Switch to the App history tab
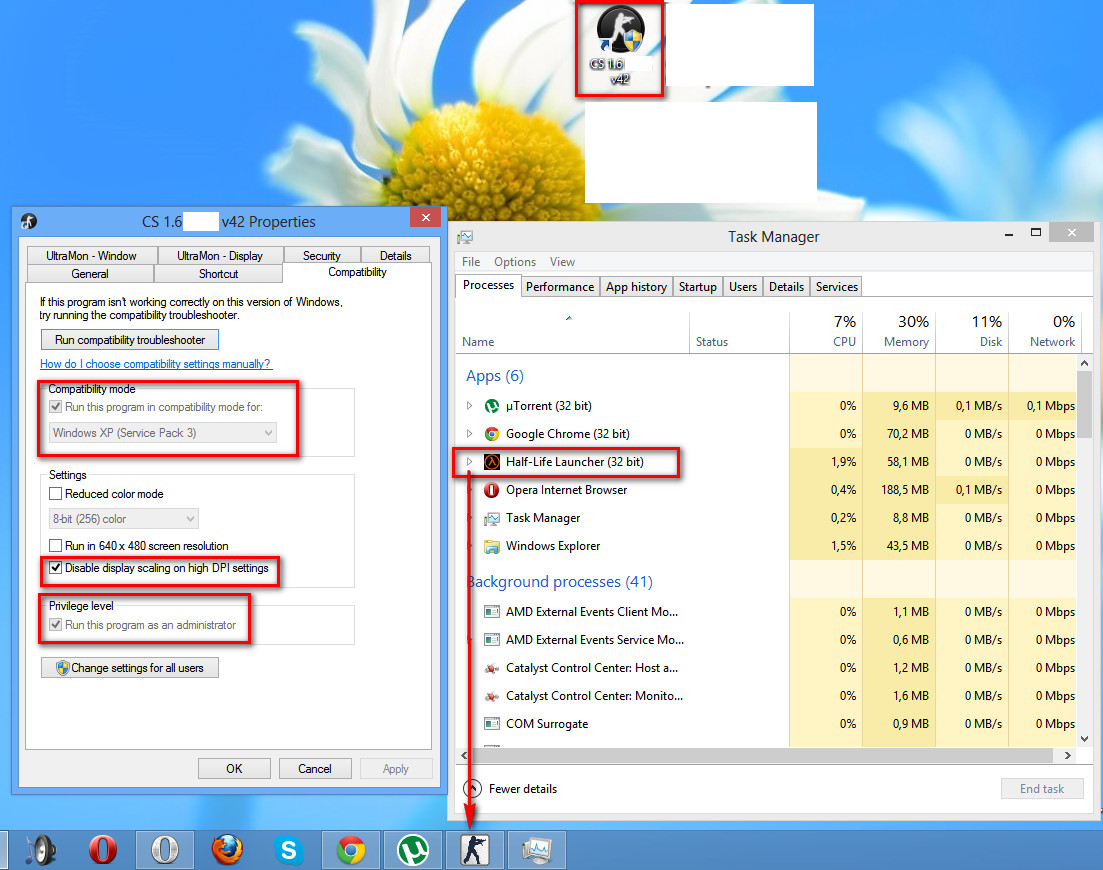Viewport: 1103px width, 870px height. (x=637, y=286)
